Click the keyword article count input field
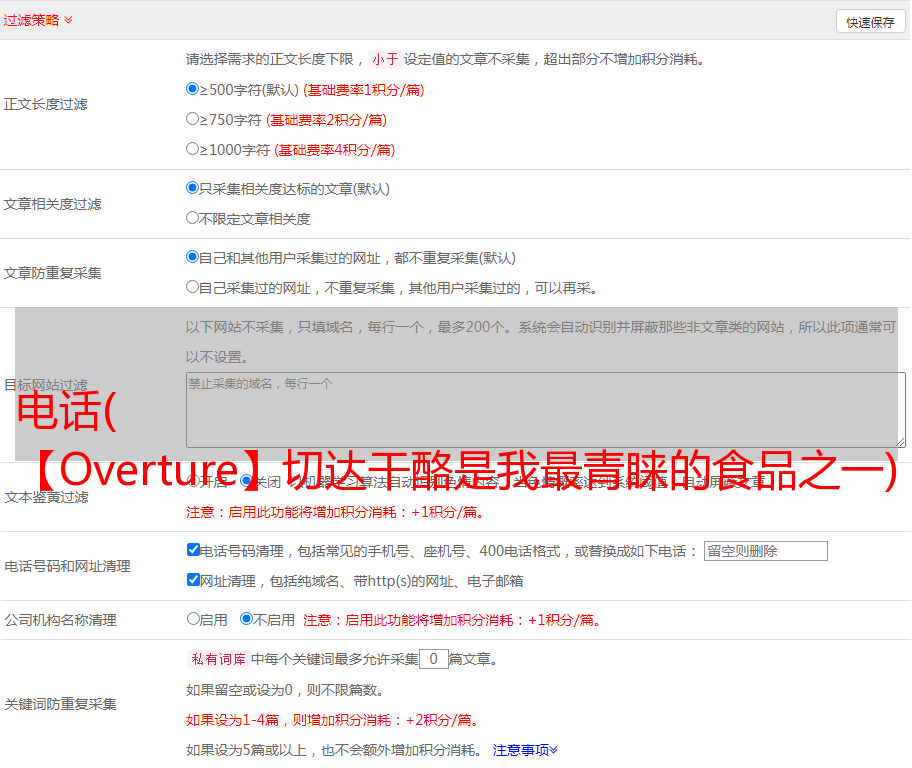This screenshot has width=912, height=768. point(433,659)
